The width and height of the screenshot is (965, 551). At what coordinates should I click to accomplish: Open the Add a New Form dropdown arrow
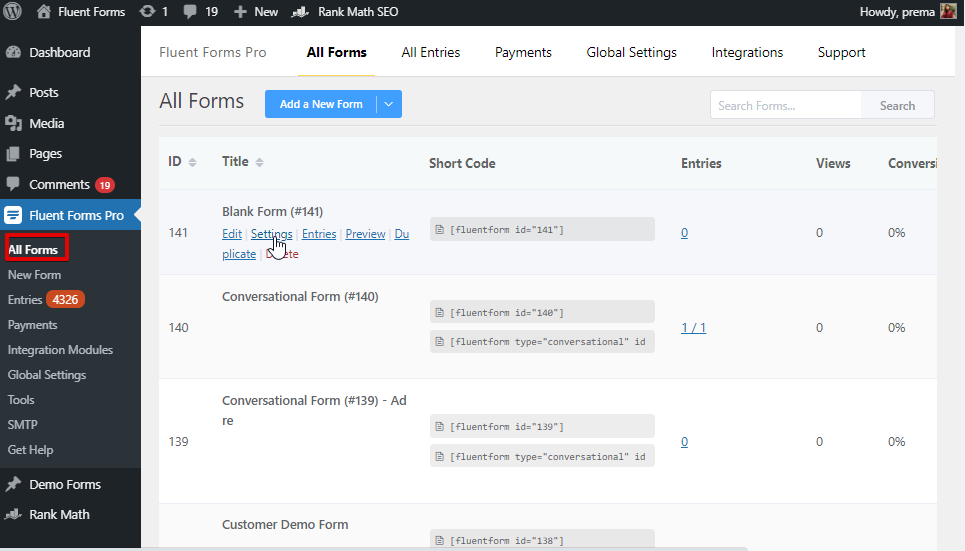click(390, 104)
